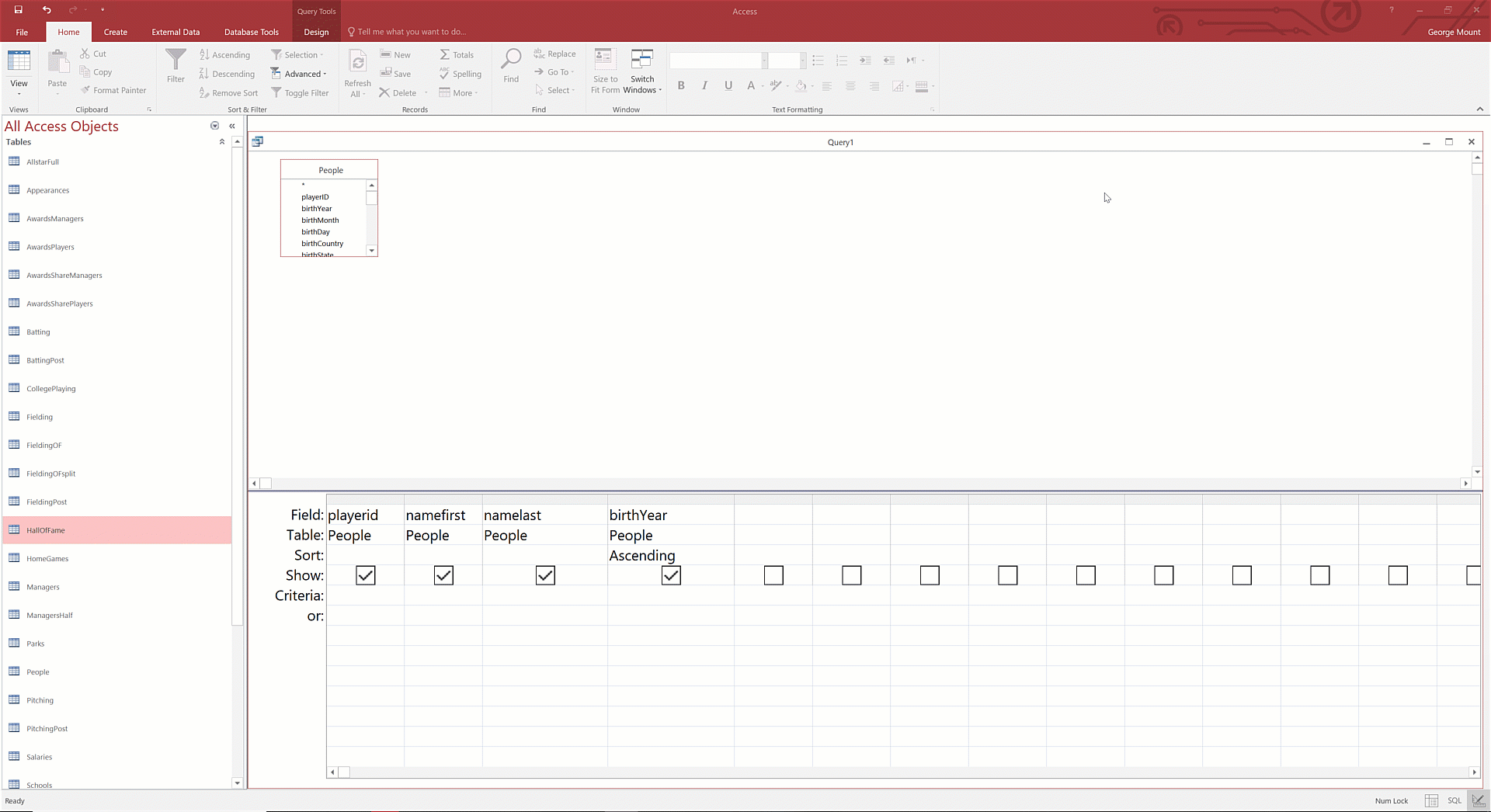Screen dimensions: 1491x812
Task: Uncheck Show box for namefirst column
Action: coord(443,575)
